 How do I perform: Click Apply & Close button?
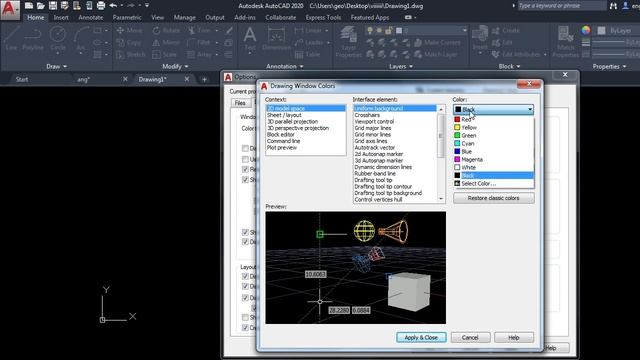pyautogui.click(x=421, y=338)
